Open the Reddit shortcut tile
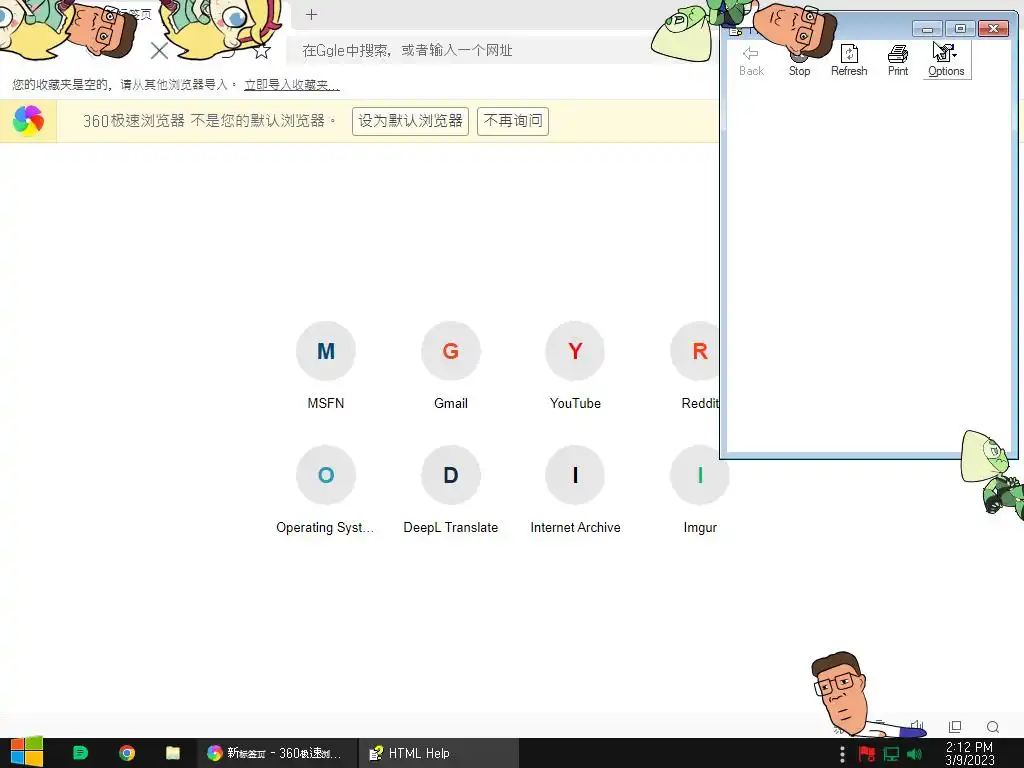 click(x=696, y=365)
